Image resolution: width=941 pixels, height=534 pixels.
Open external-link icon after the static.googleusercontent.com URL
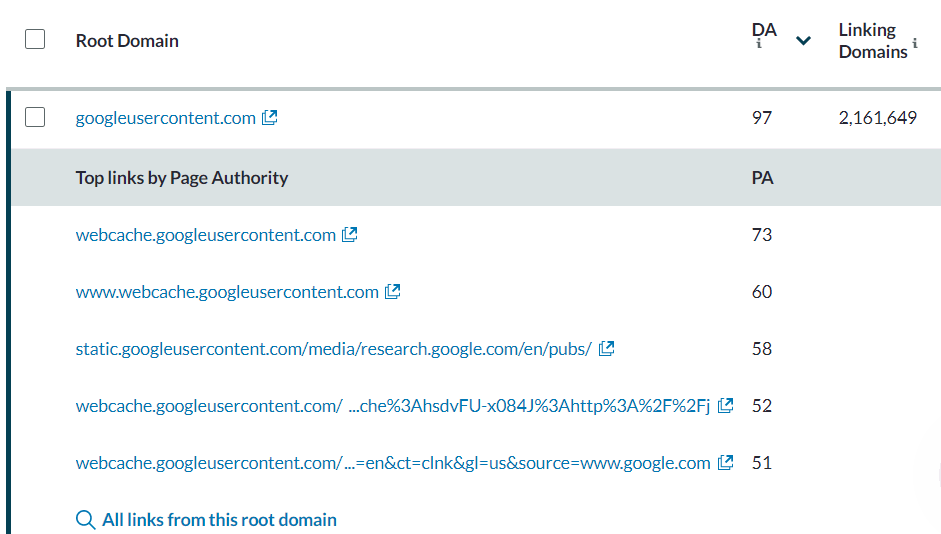point(606,349)
